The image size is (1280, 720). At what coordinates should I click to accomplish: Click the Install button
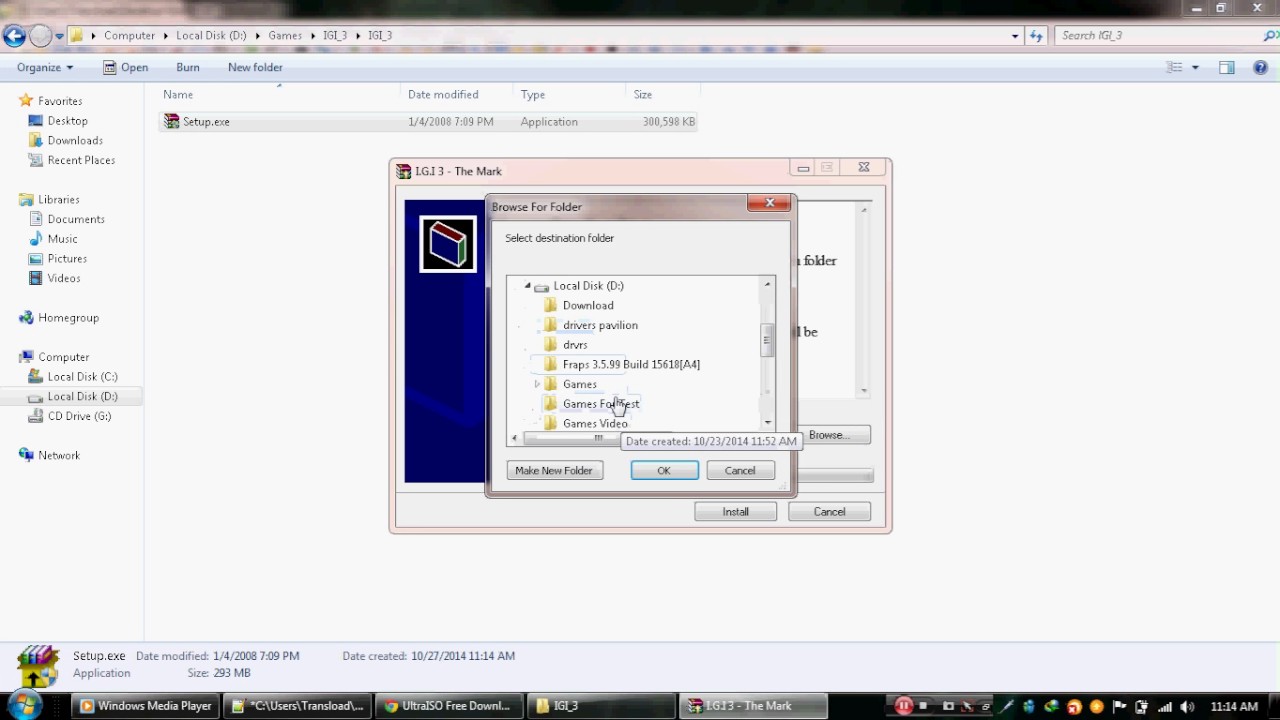735,512
